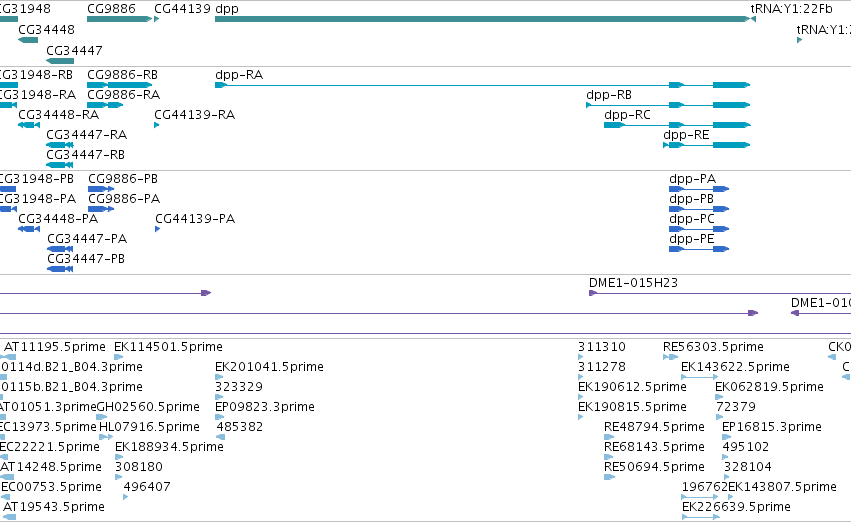Click the AT19543.5prime EST label
The height and width of the screenshot is (522, 851).
54,507
